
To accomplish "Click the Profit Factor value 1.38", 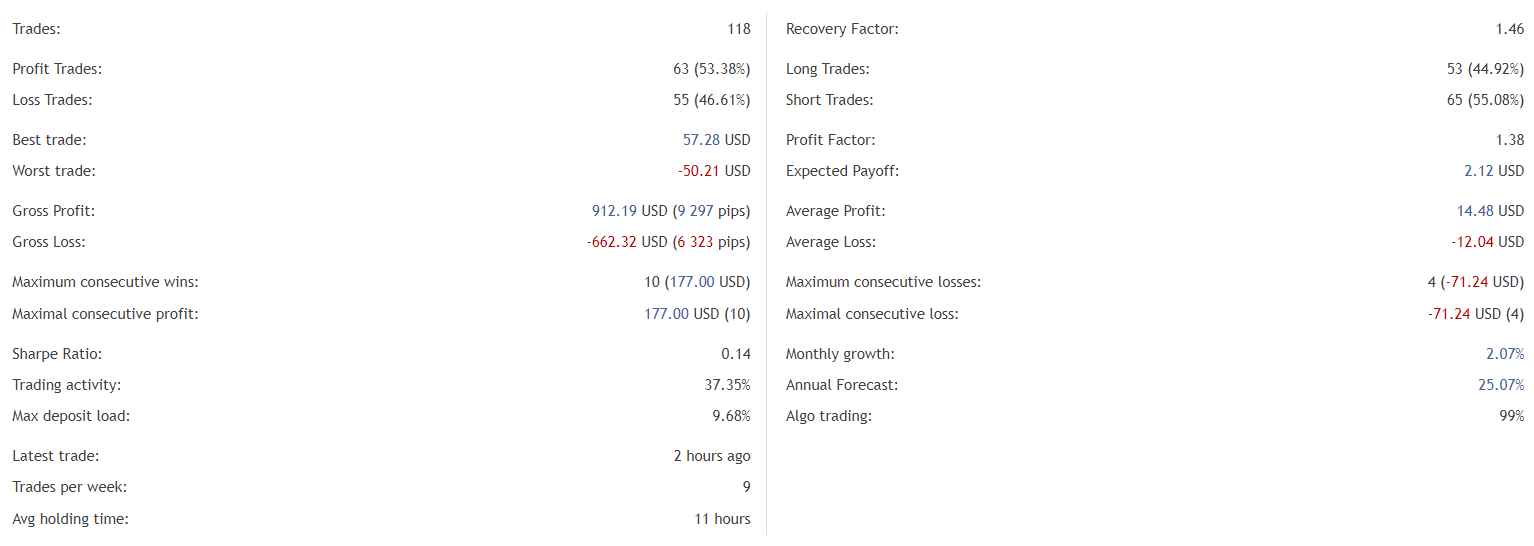I will [x=1510, y=140].
